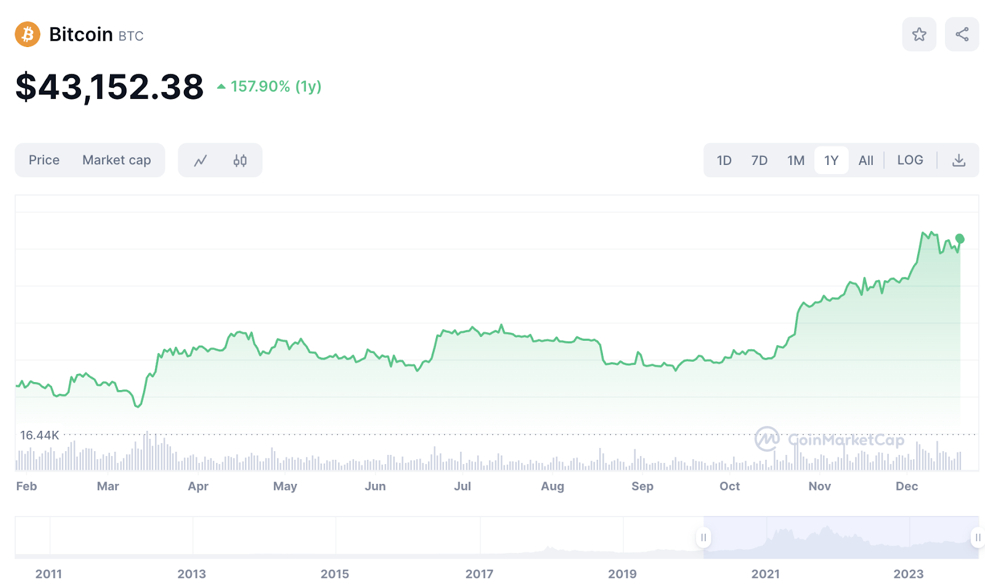The width and height of the screenshot is (985, 585).
Task: Click the highlighted selected range in overview
Action: 841,537
